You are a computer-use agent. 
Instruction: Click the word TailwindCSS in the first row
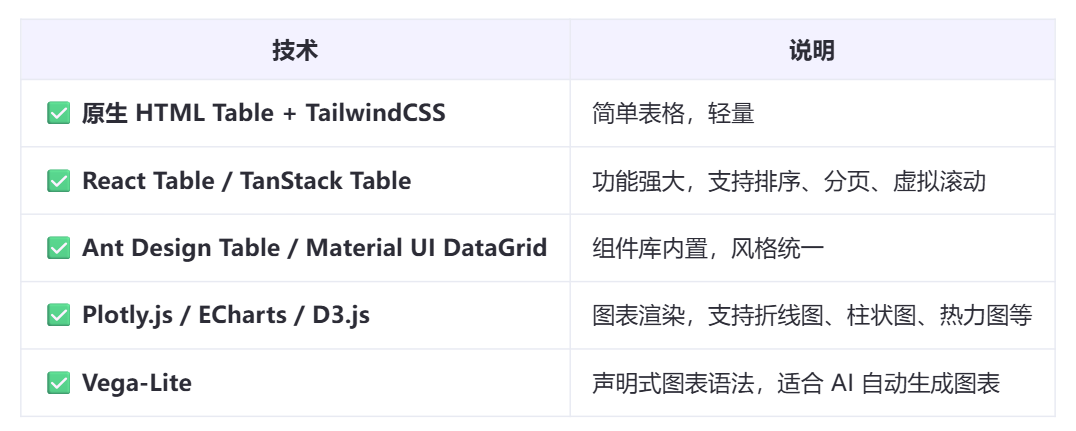[x=375, y=113]
